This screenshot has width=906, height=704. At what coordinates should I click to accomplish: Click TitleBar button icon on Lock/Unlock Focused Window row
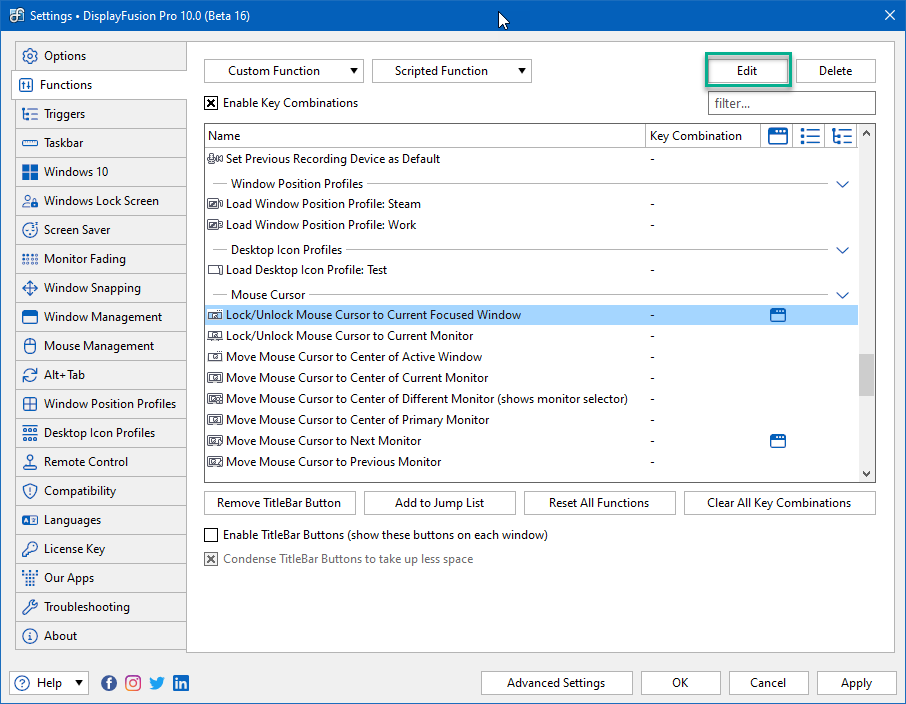pyautogui.click(x=778, y=315)
